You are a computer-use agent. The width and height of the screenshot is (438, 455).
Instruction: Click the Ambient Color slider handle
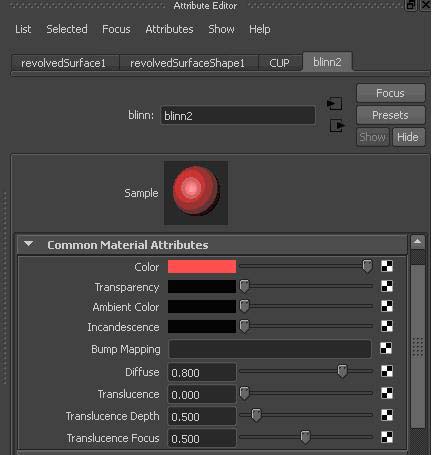pyautogui.click(x=244, y=306)
